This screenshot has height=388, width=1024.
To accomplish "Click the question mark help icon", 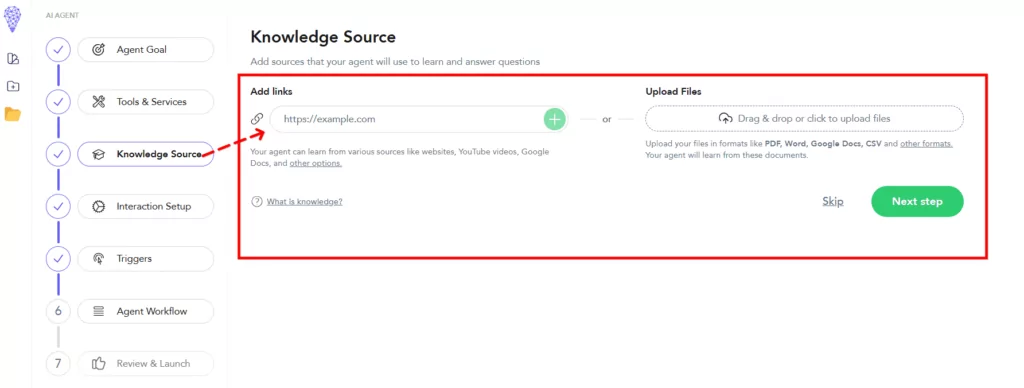I will (257, 201).
